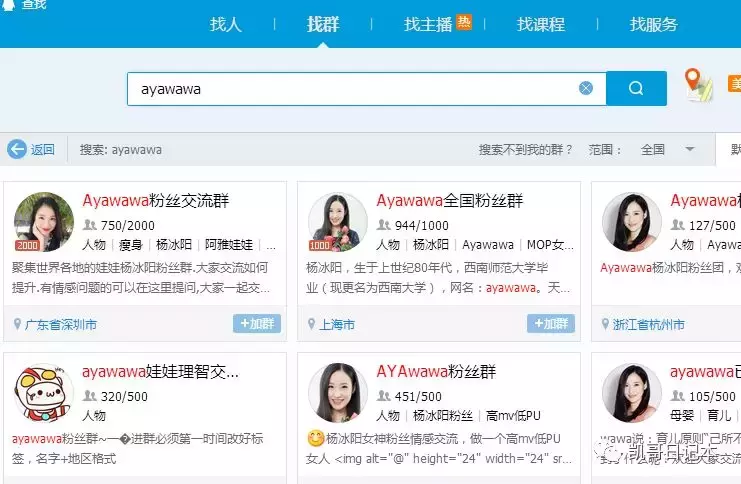Click the magnifier search button
741x484 pixels.
tap(636, 88)
